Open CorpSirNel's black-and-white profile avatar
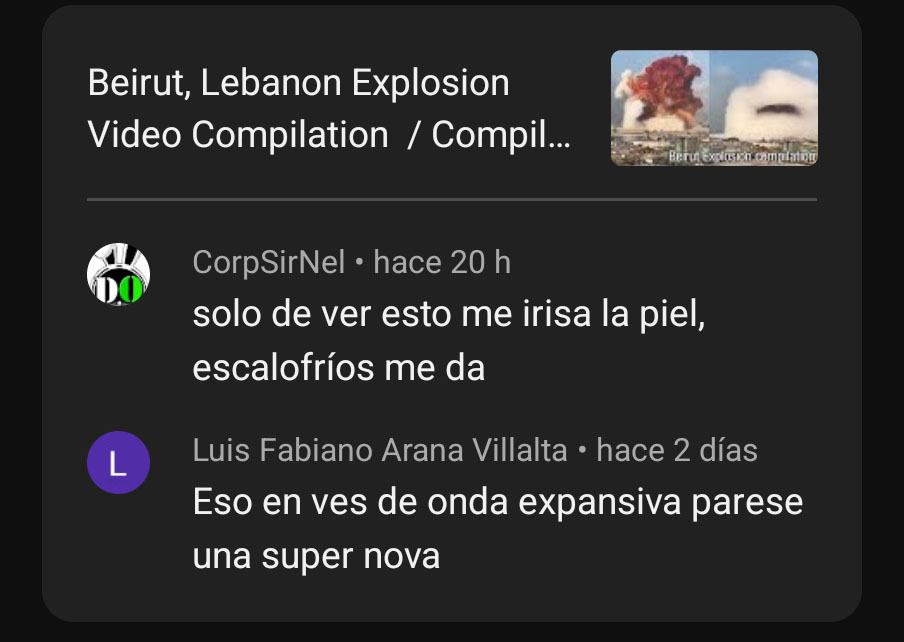Screen dimensions: 904x642 point(118,274)
